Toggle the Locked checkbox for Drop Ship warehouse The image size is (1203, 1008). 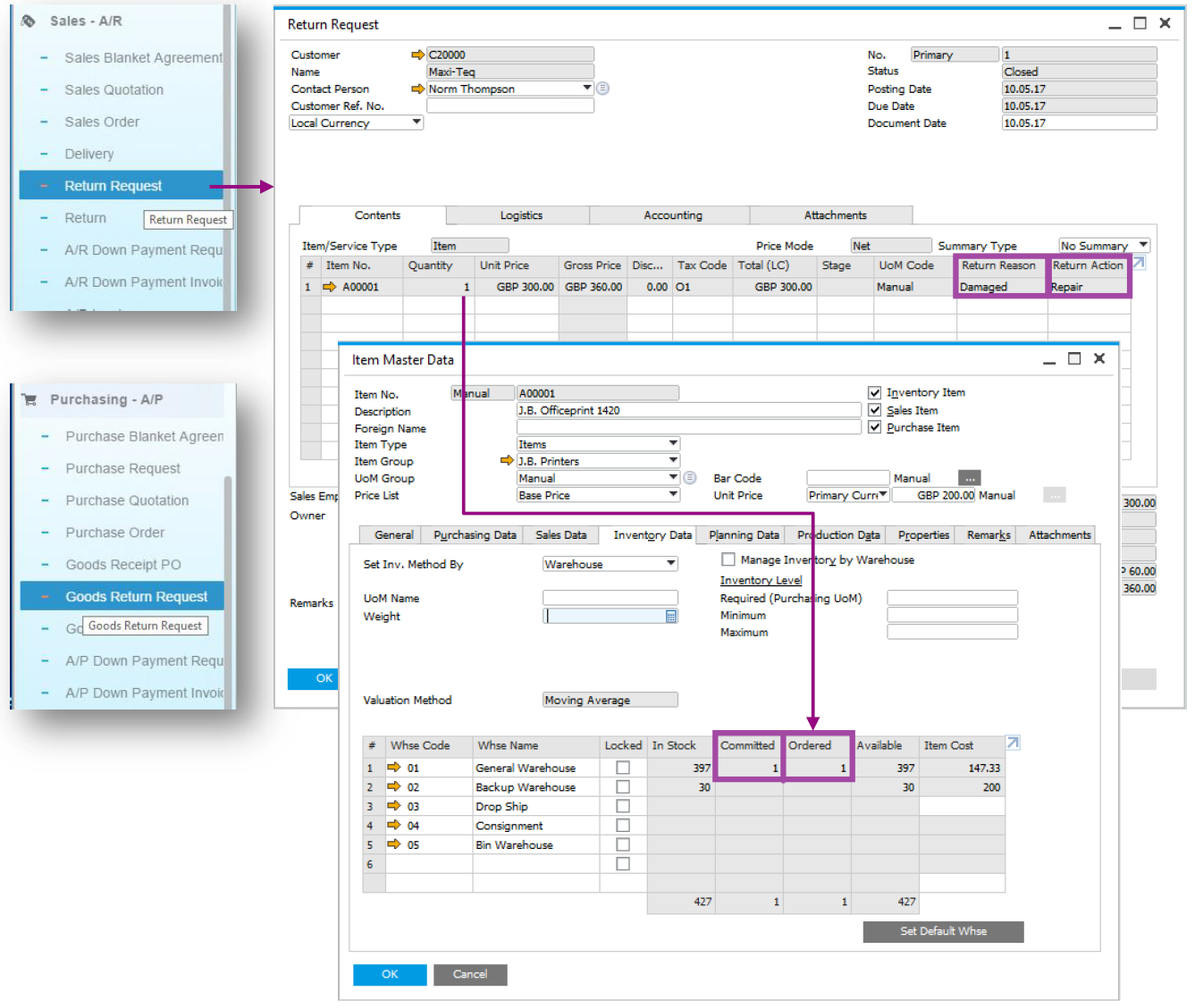(623, 805)
